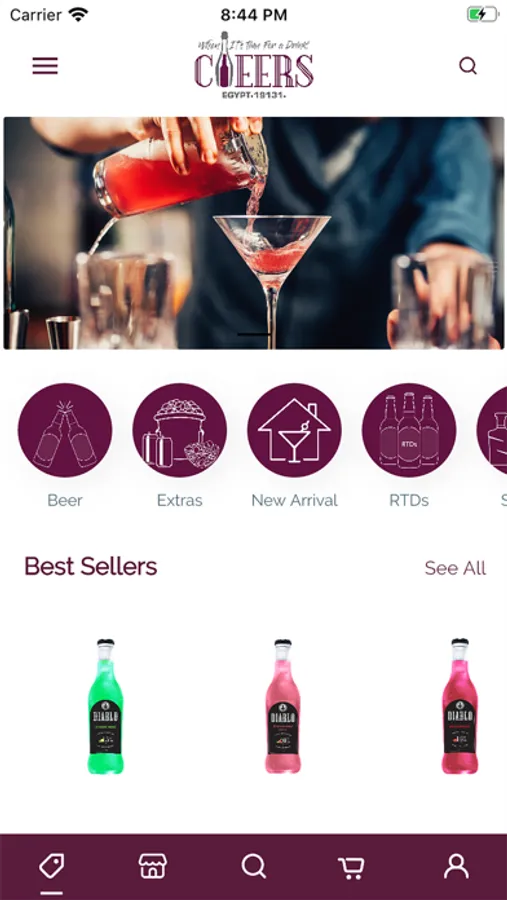Switch to the profile tab
The height and width of the screenshot is (900, 507).
(456, 867)
